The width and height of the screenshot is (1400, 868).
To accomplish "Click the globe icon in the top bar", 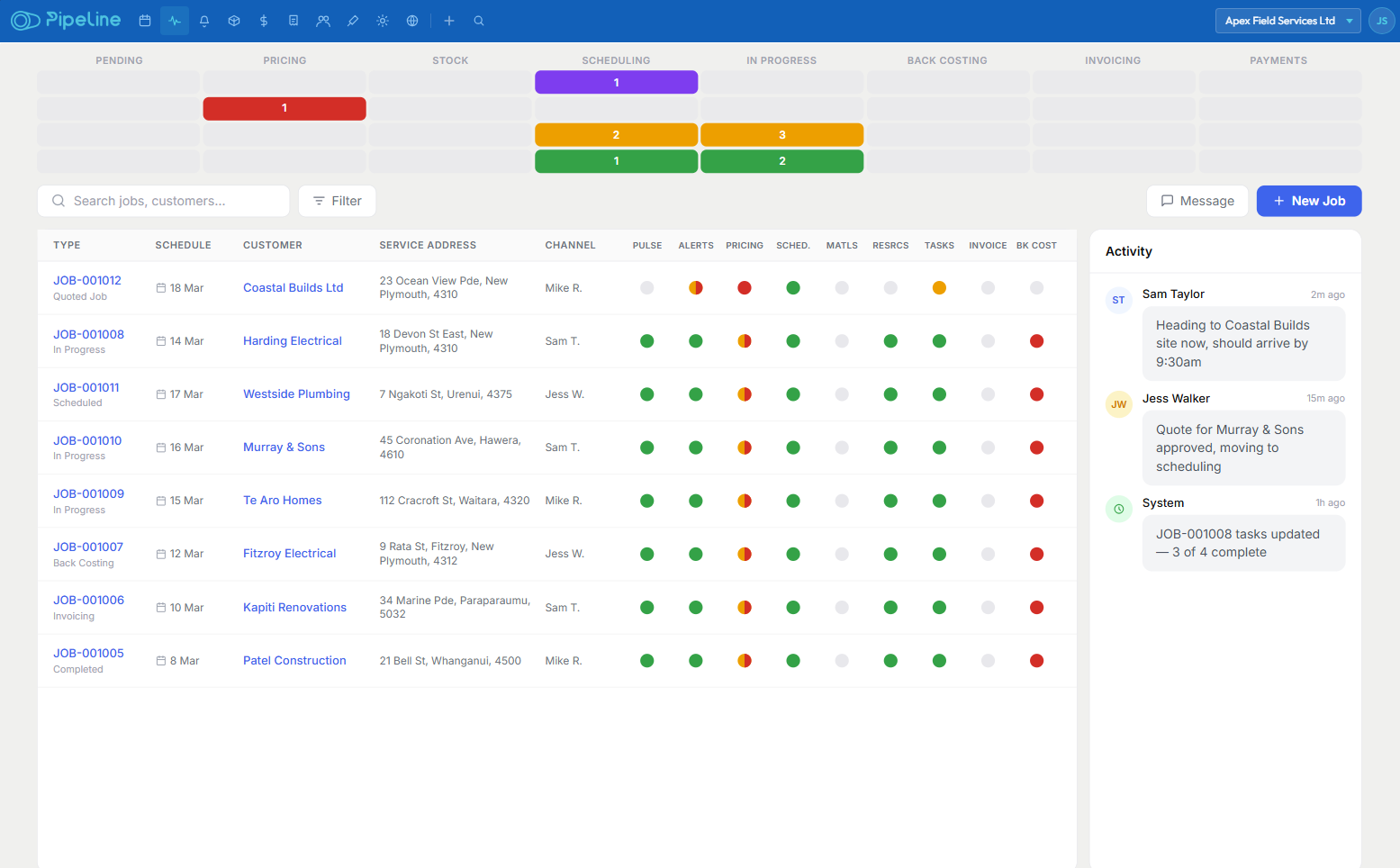I will (411, 20).
